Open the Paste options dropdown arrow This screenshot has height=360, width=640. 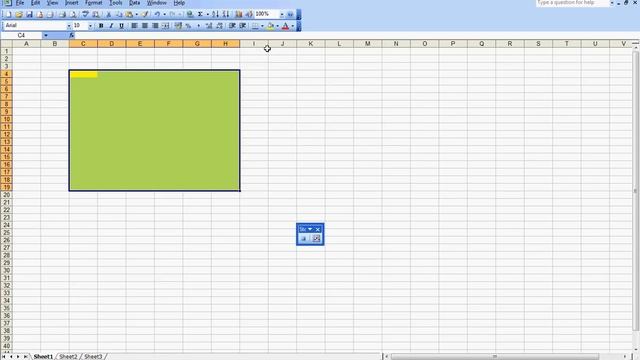click(136, 14)
